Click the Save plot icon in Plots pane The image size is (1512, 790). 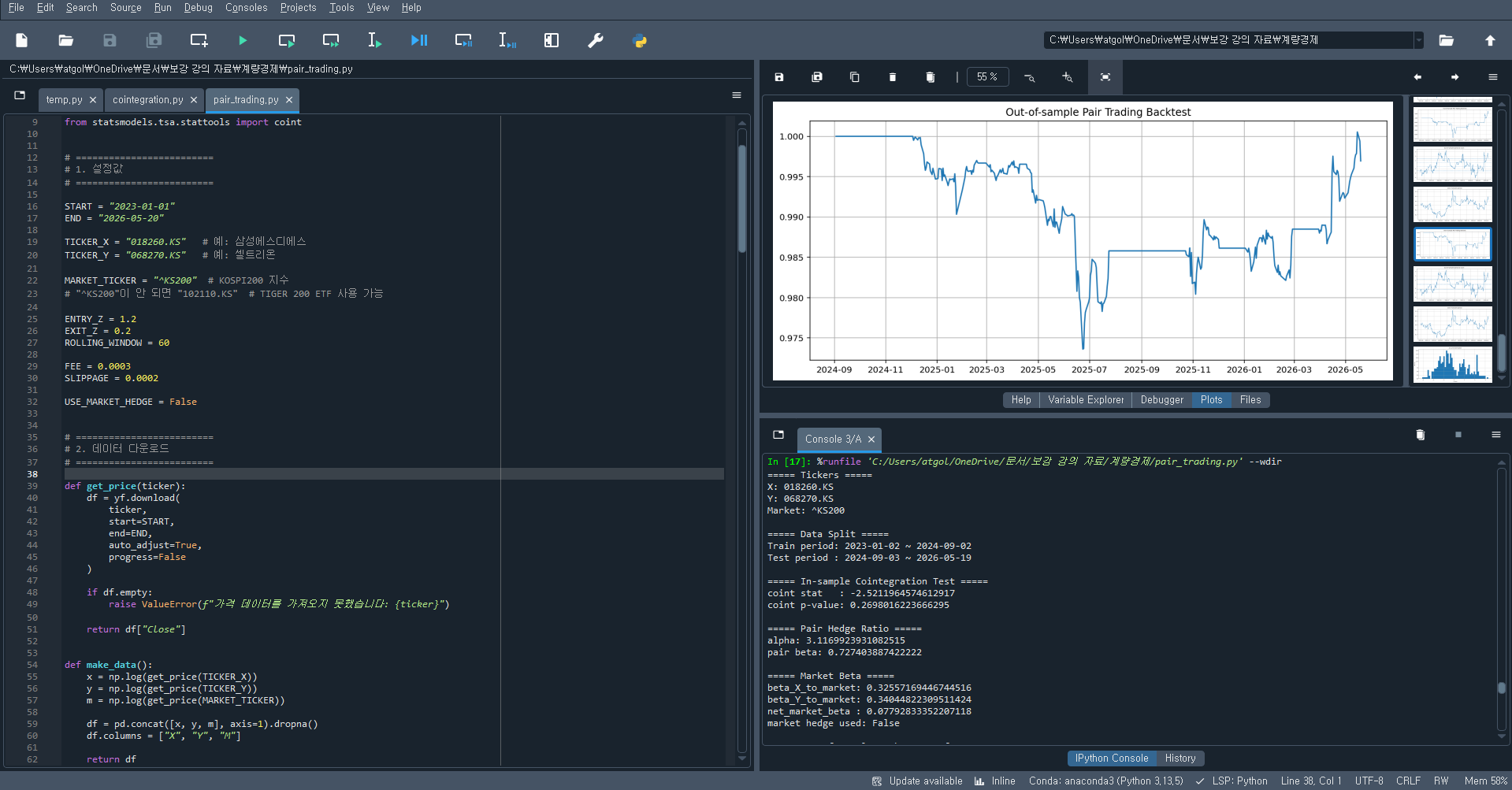pyautogui.click(x=779, y=77)
